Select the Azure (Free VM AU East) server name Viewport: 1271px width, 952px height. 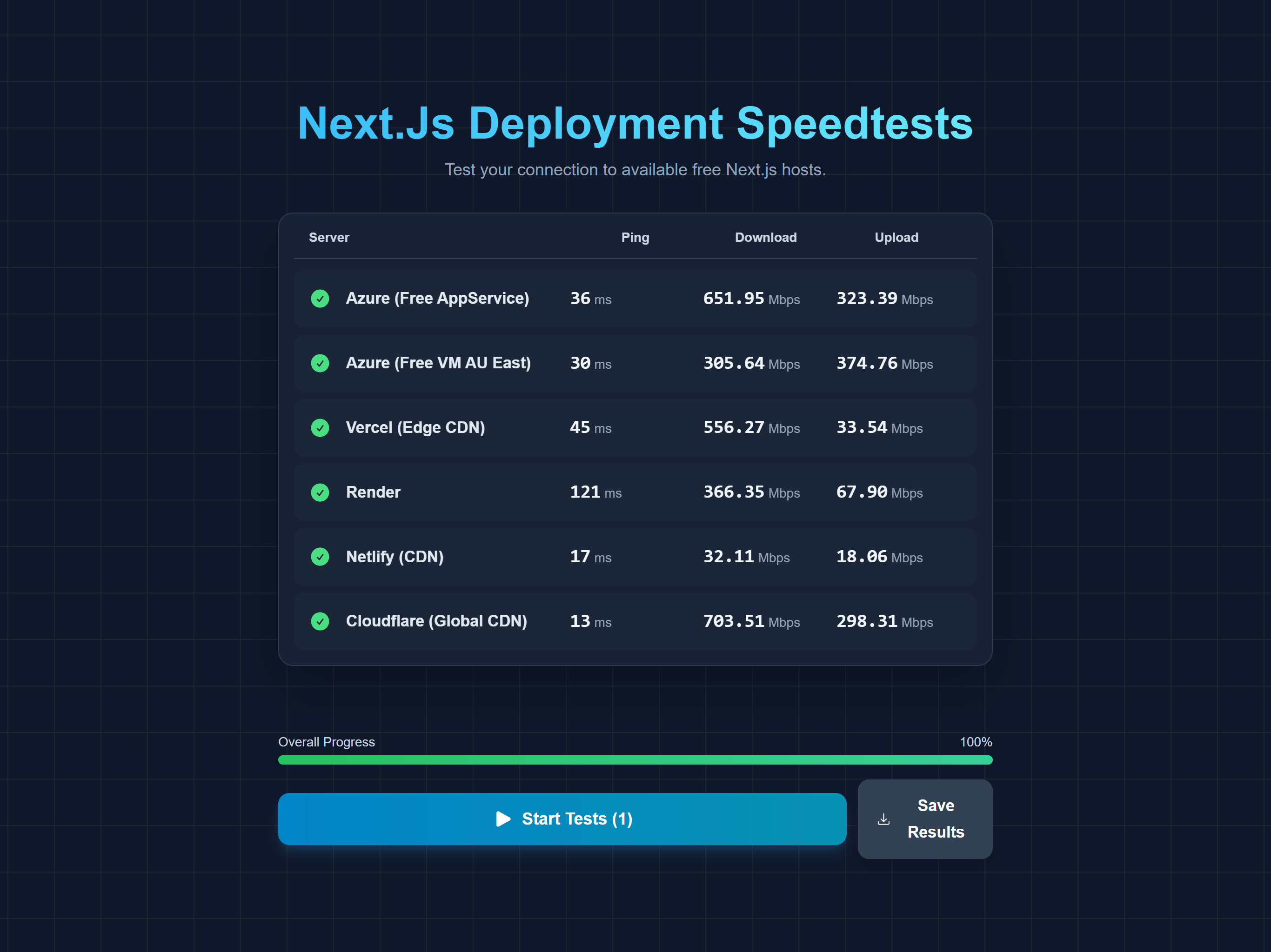[438, 363]
